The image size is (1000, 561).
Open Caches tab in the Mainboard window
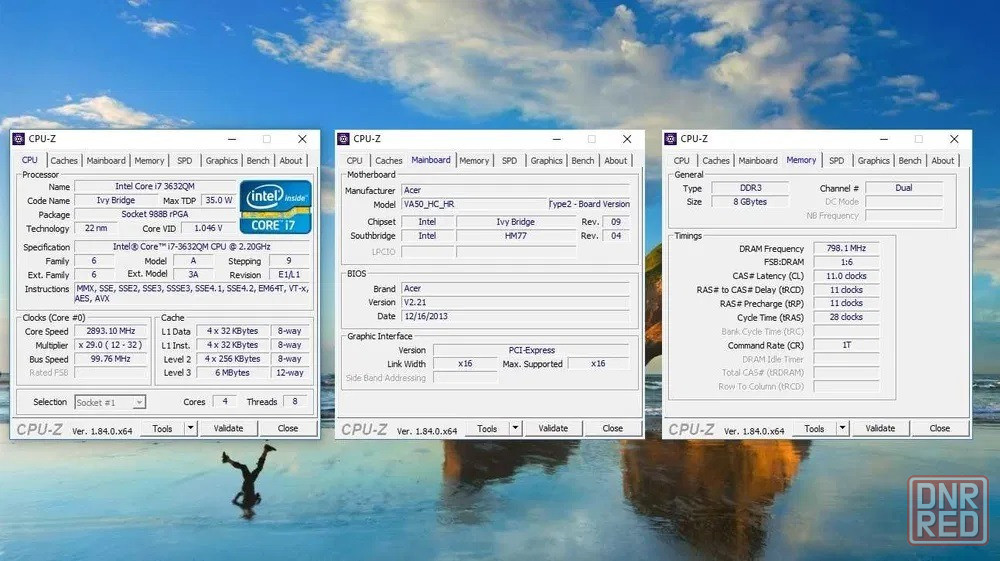coord(388,161)
